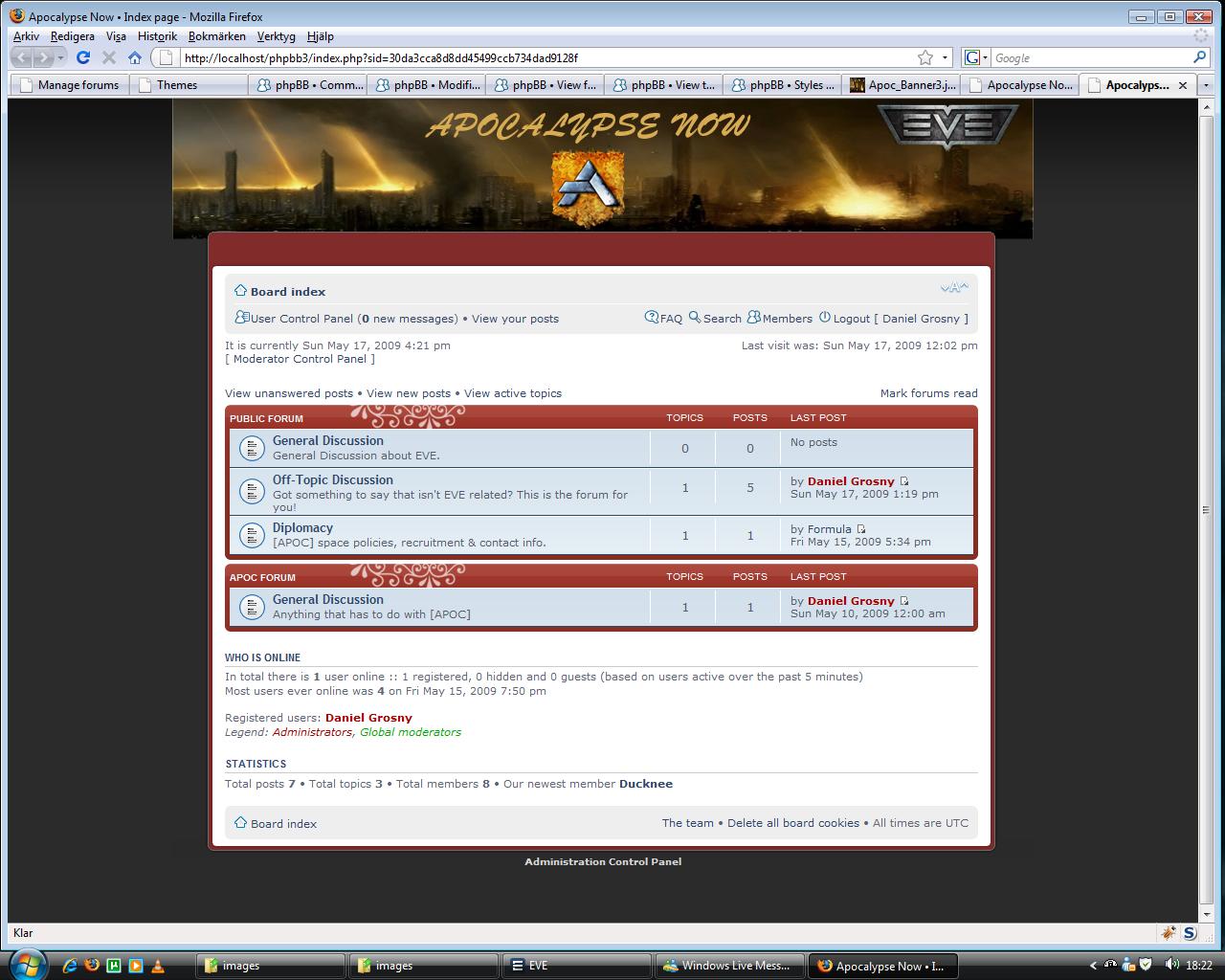Go to the Firefox home page icon
The height and width of the screenshot is (980, 1225).
[135, 57]
